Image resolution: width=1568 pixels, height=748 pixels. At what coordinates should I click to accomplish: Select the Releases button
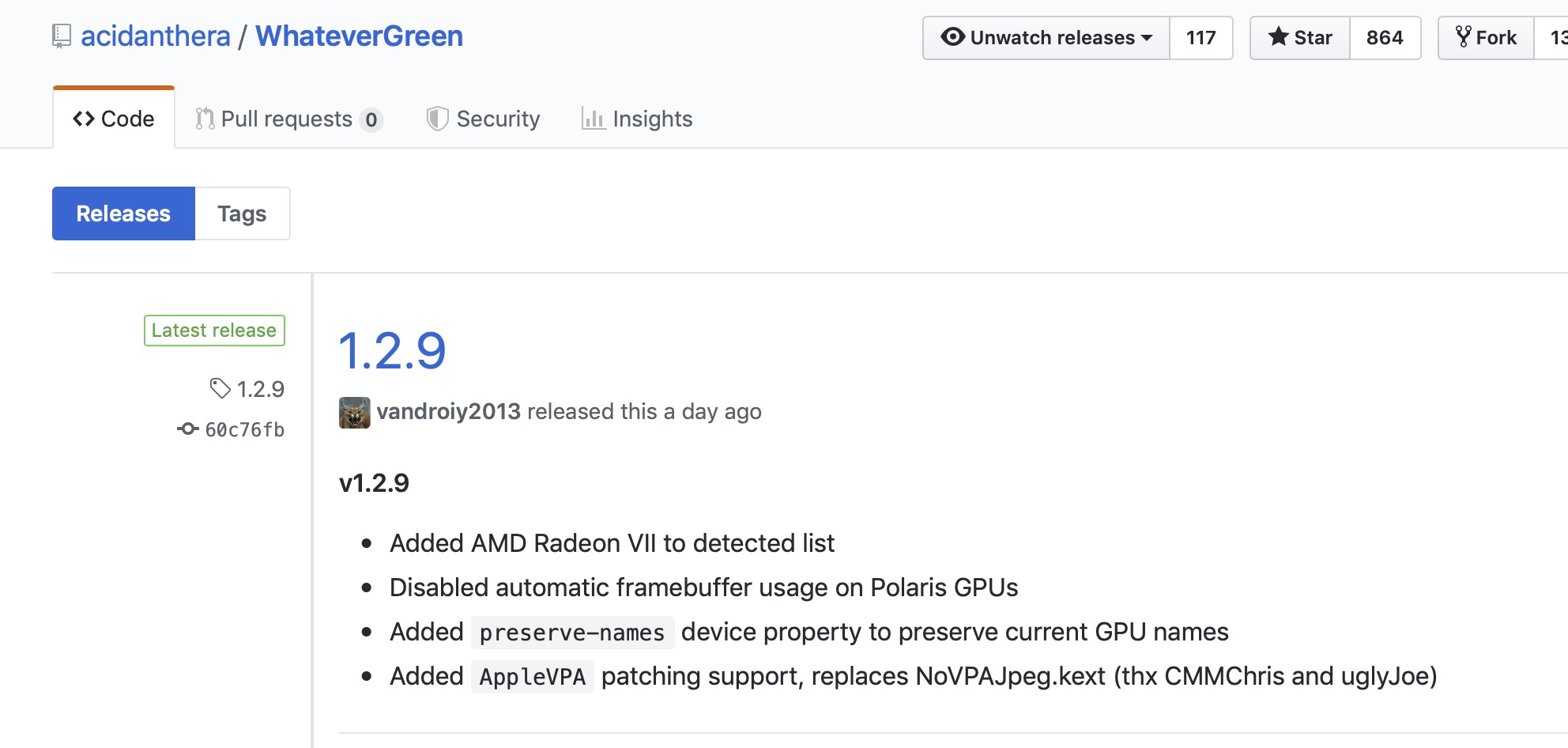[x=123, y=213]
